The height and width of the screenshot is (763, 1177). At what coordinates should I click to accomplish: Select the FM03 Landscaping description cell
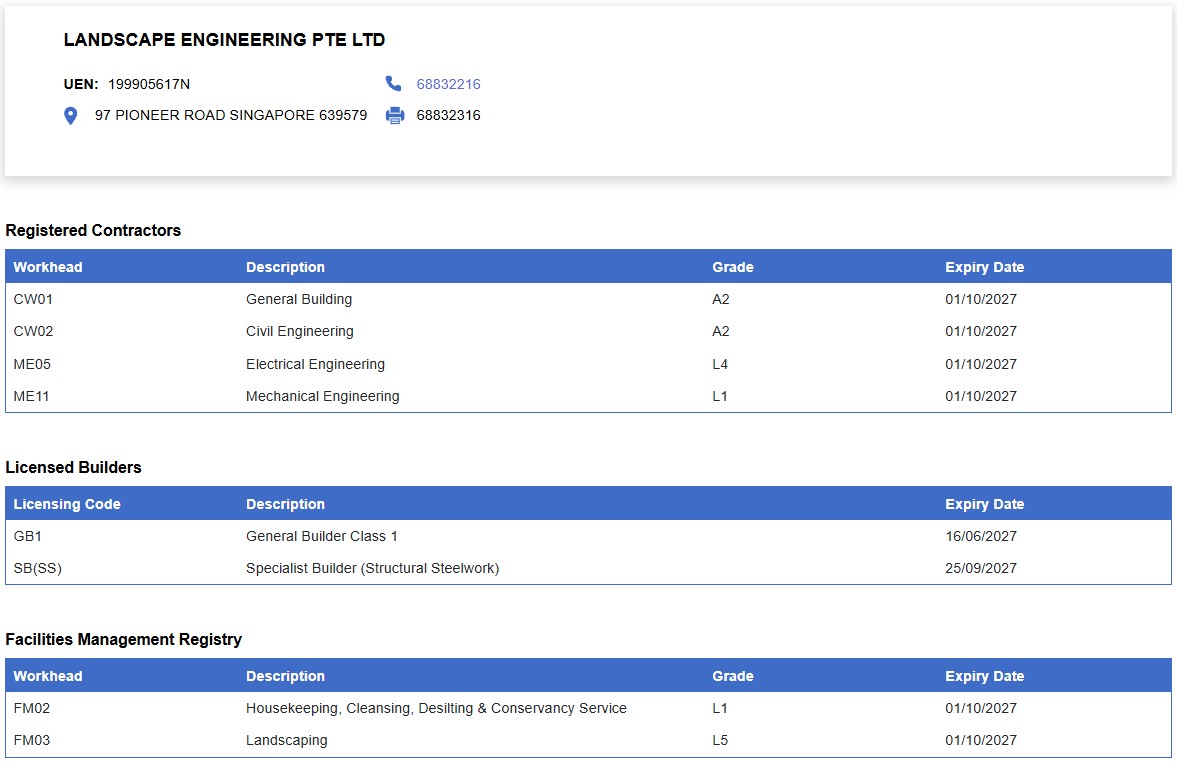click(286, 740)
